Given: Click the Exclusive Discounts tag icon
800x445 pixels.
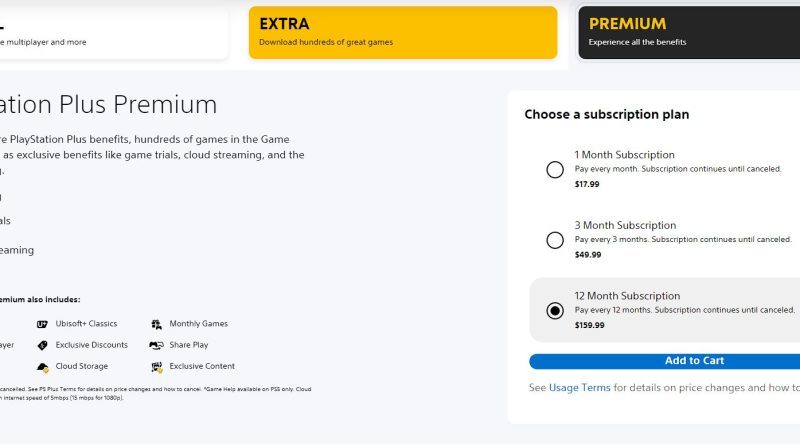Looking at the screenshot, I should tap(42, 345).
